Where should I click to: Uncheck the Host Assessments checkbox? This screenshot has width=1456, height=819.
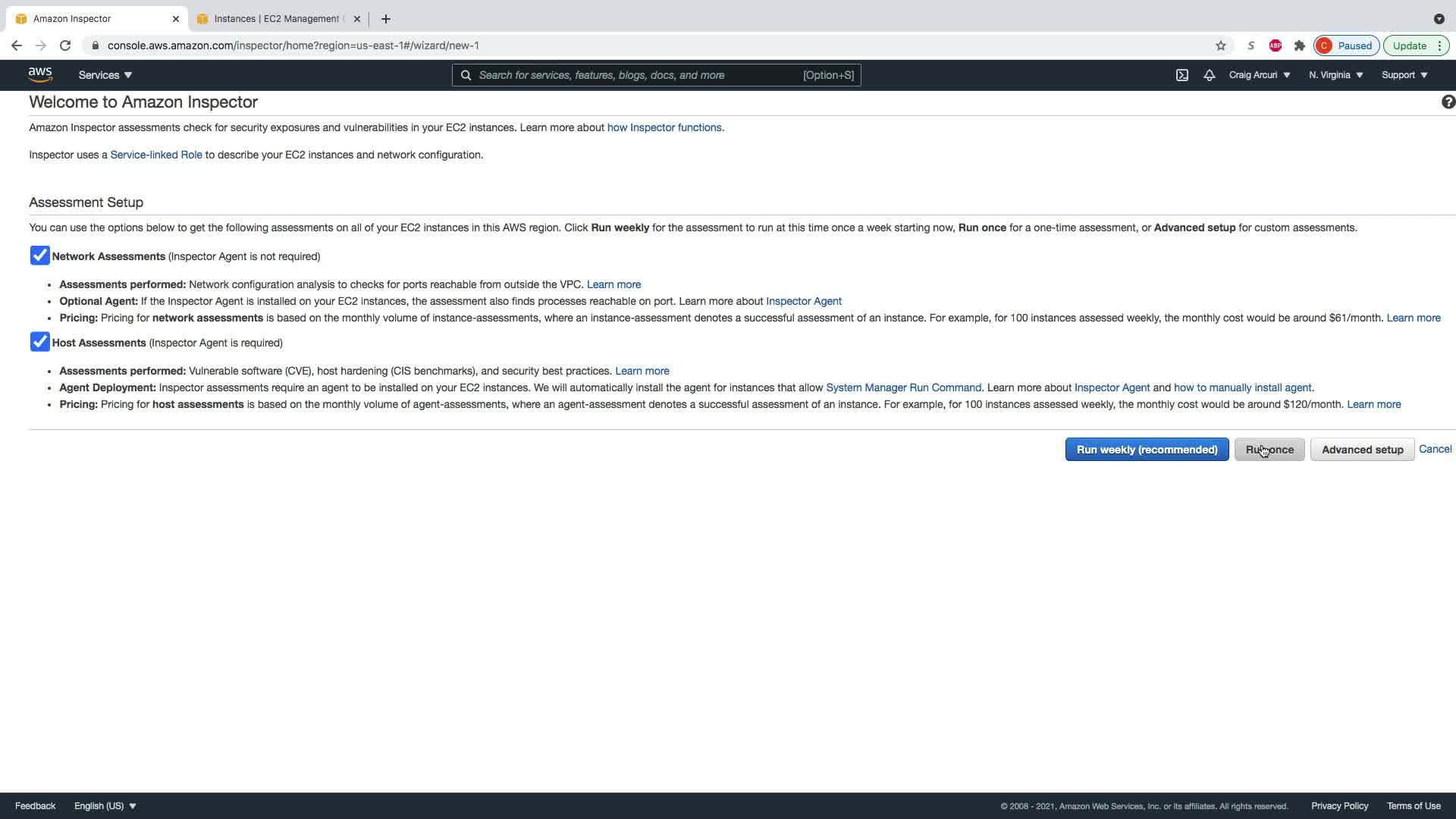[40, 343]
